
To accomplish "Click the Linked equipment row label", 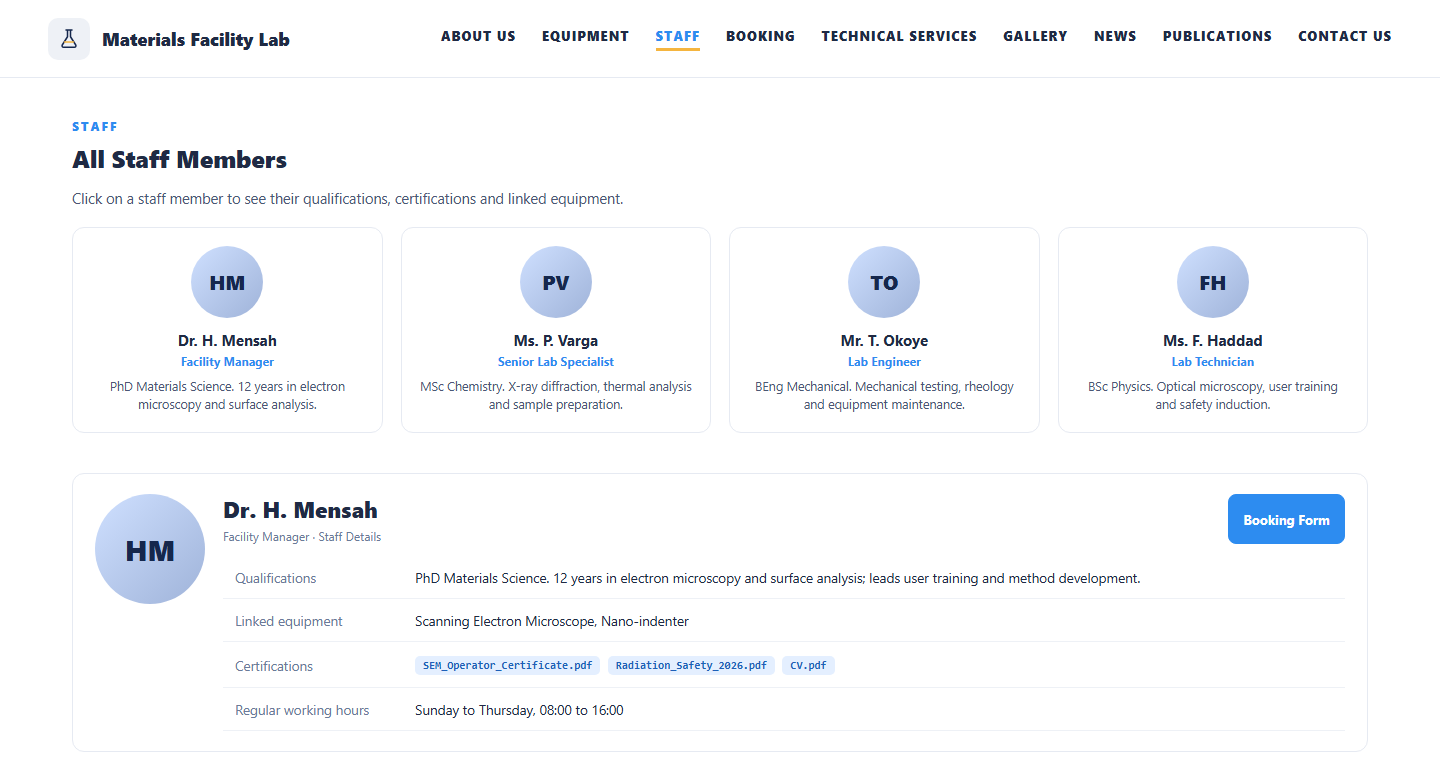I will click(289, 621).
